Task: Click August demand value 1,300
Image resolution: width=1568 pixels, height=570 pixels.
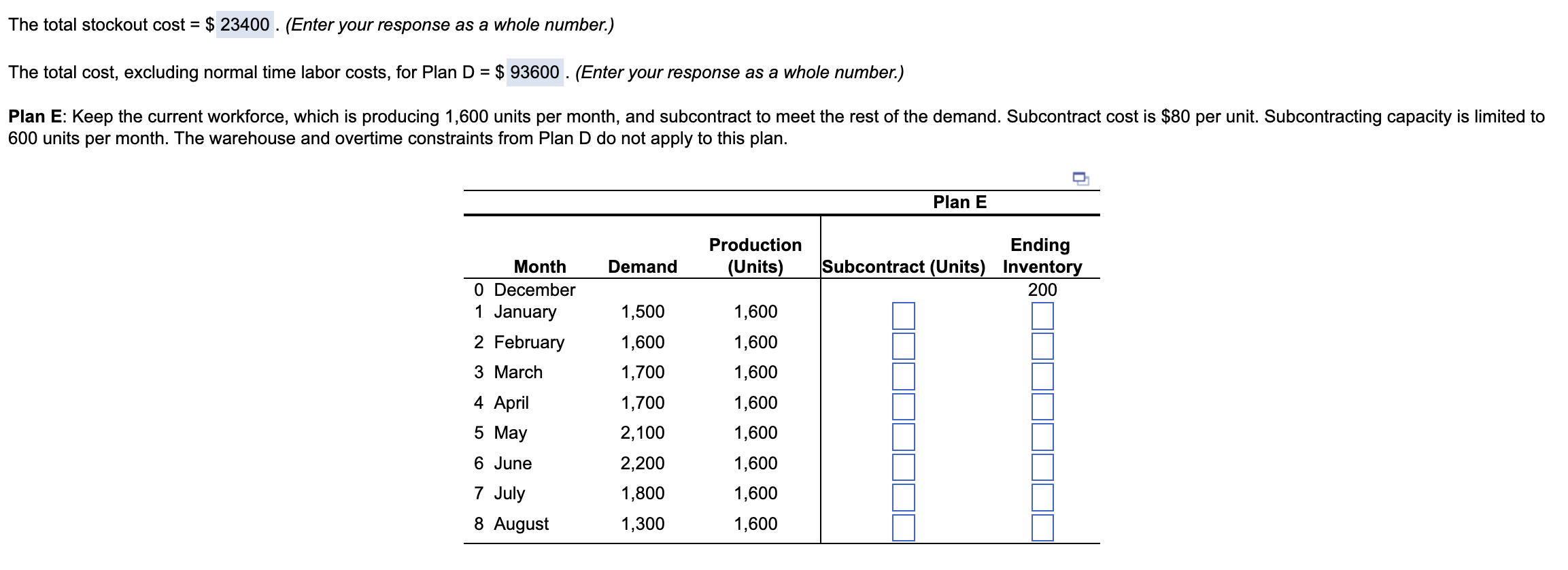Action: click(643, 524)
